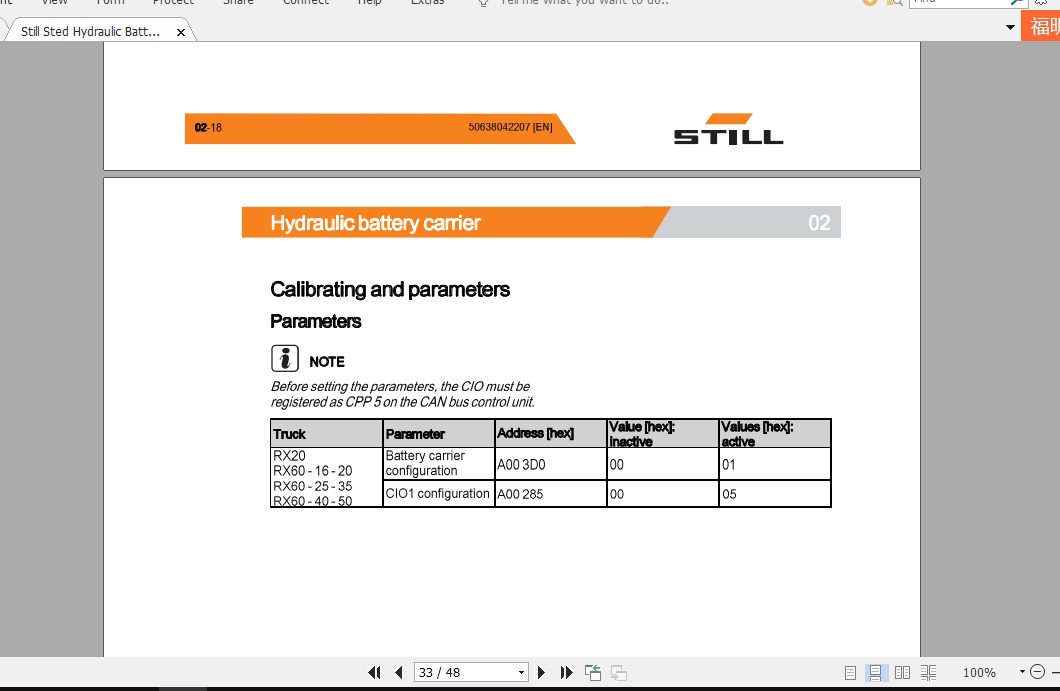Screen dimensions: 1060x691
Task: Click the '50638042207 [EN]' footer text
Action: click(x=510, y=127)
